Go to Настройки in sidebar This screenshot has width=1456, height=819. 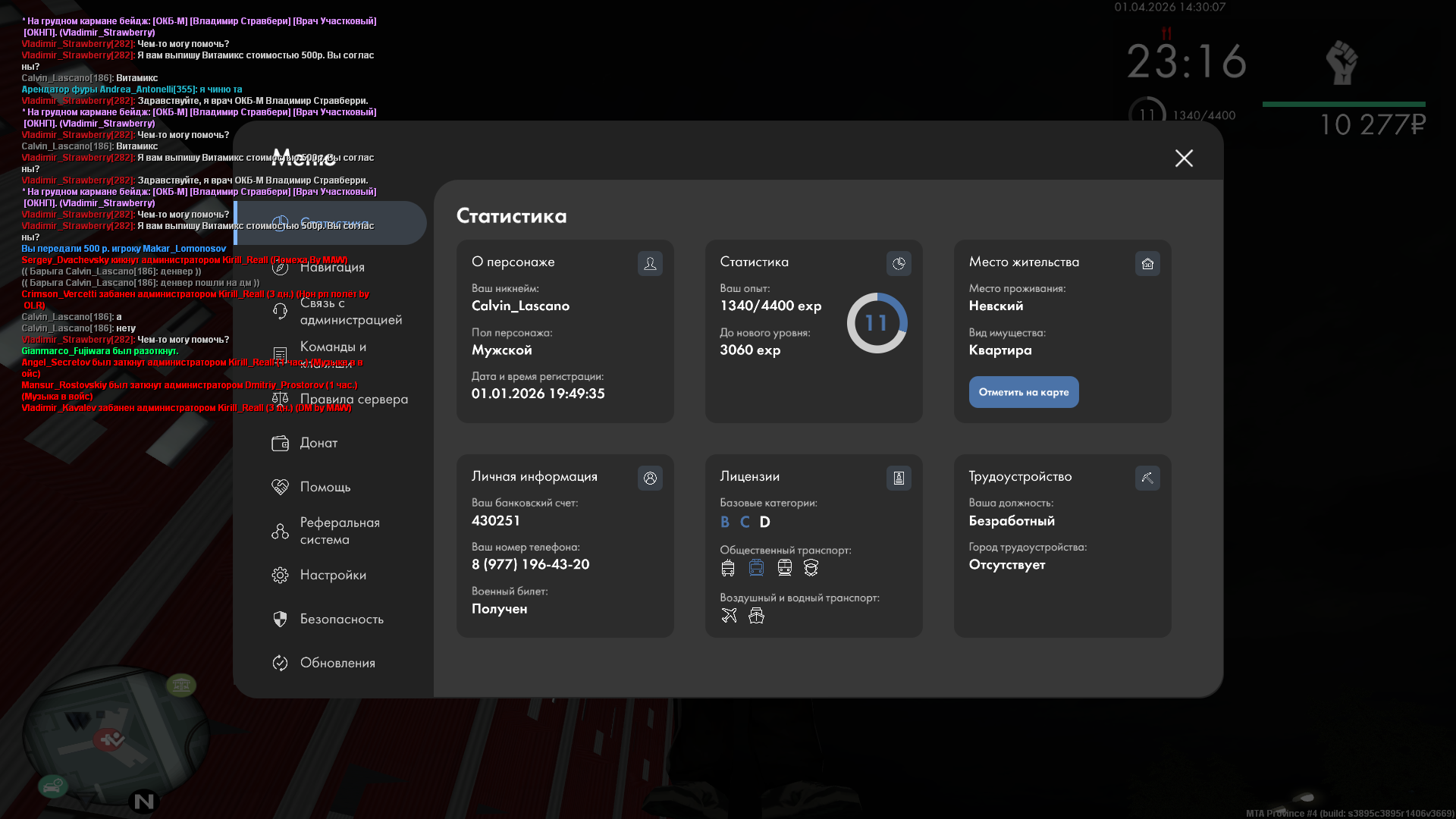332,575
